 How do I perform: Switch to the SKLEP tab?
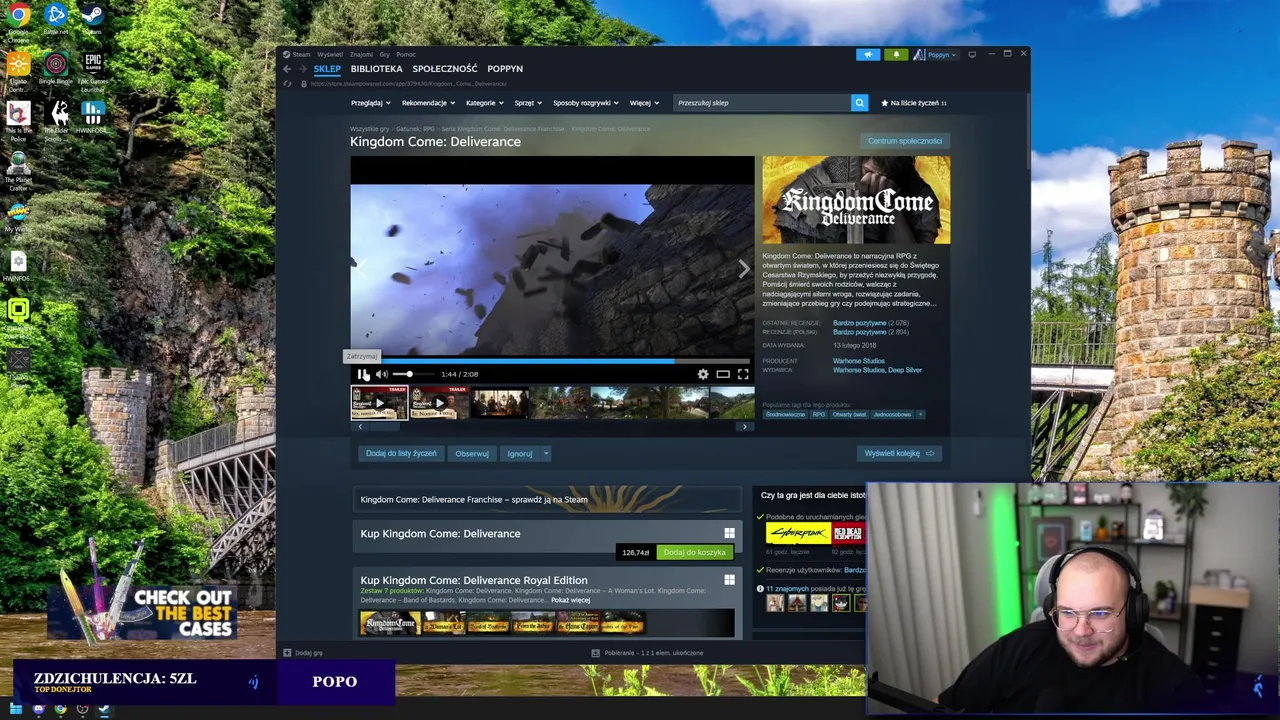point(327,69)
